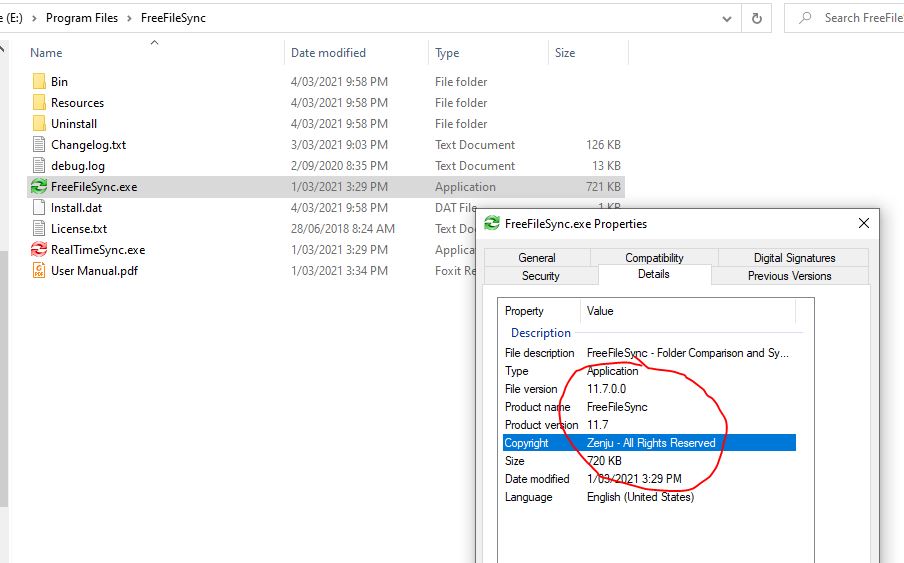Screen dimensions: 904x563
Task: Select the highlighted Copyright property row
Action: coord(649,443)
